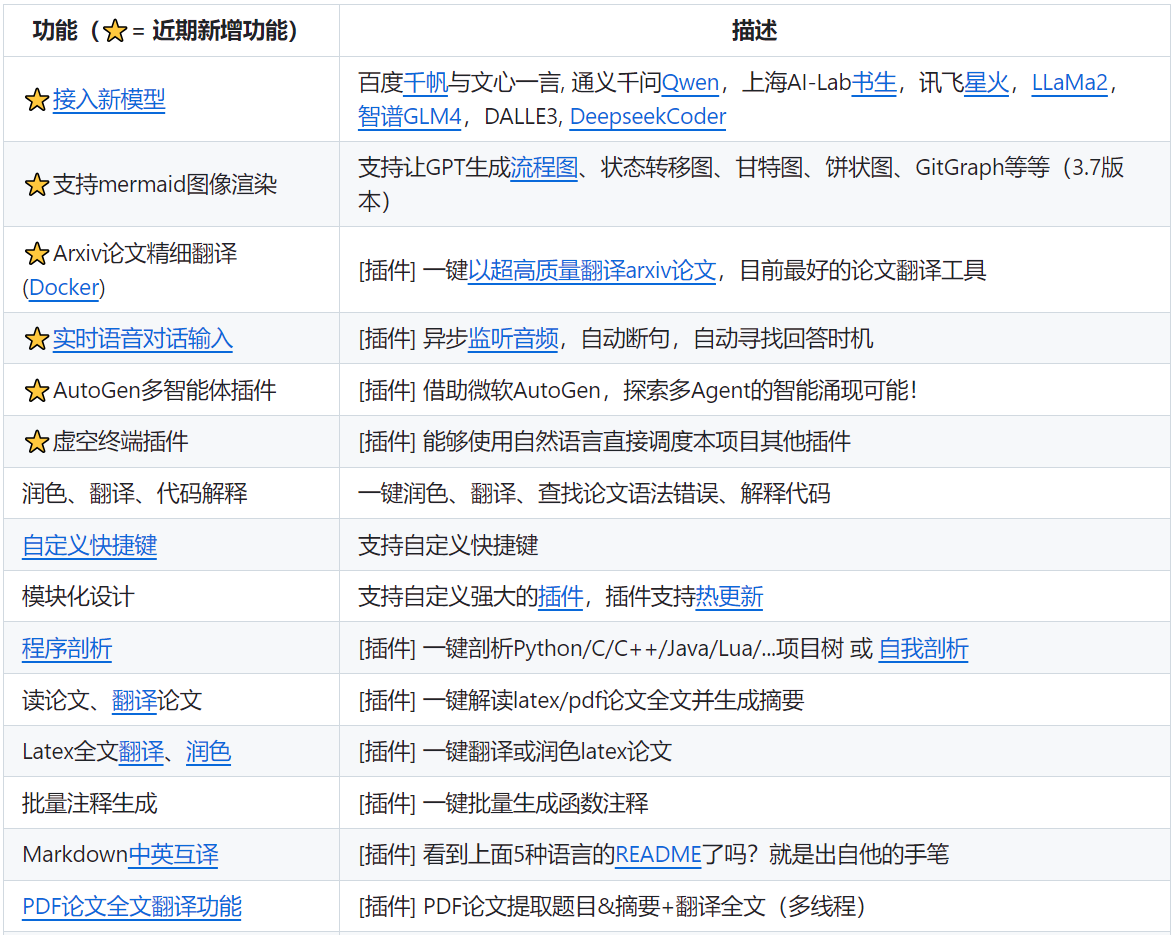Click 目前最好的论文翻译工具 text
This screenshot has height=935, width=1176.
(863, 270)
